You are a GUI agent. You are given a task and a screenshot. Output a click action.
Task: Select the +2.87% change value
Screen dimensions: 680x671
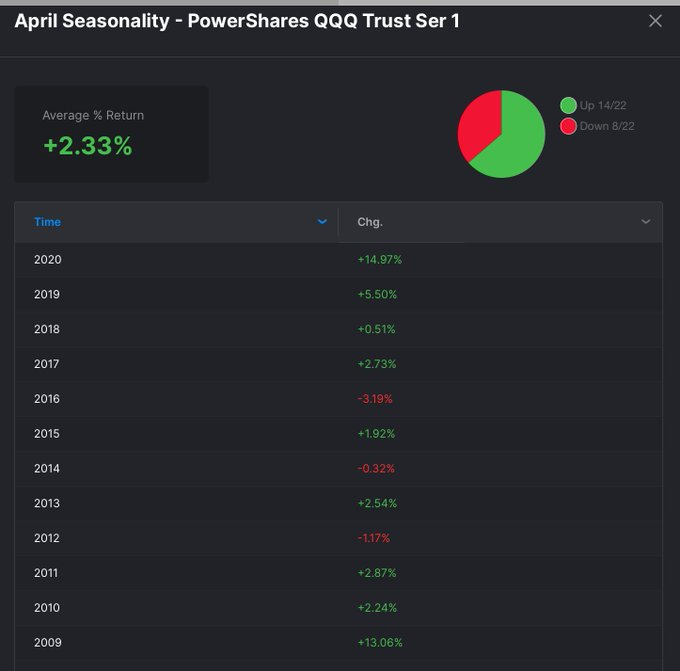click(376, 573)
